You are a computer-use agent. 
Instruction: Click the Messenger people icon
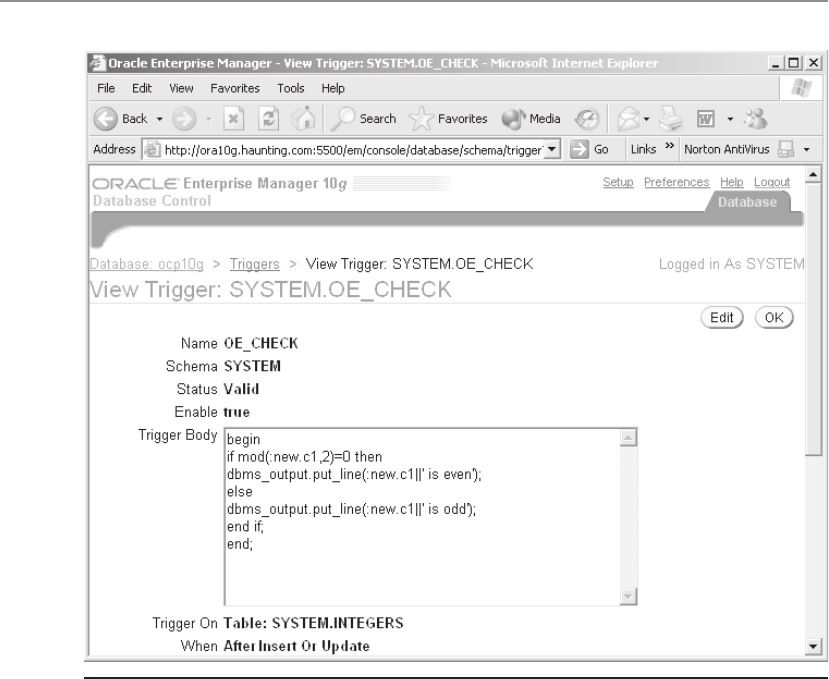pos(756,118)
